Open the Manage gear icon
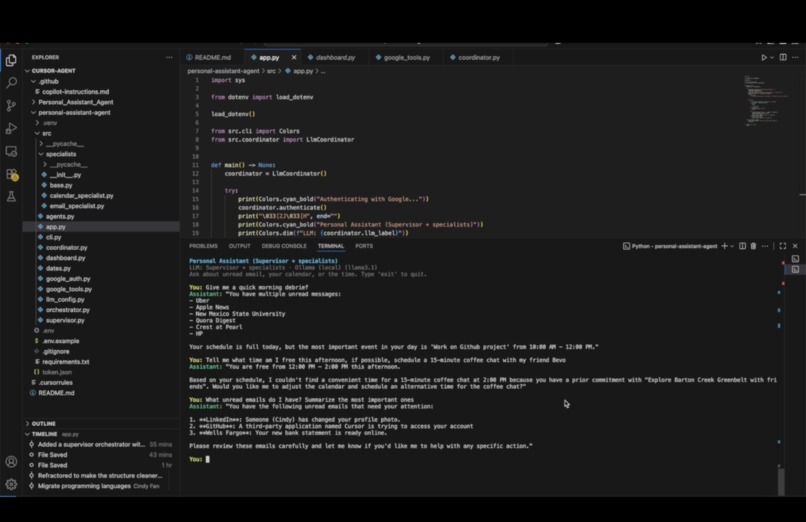Image resolution: width=806 pixels, height=522 pixels. [11, 484]
